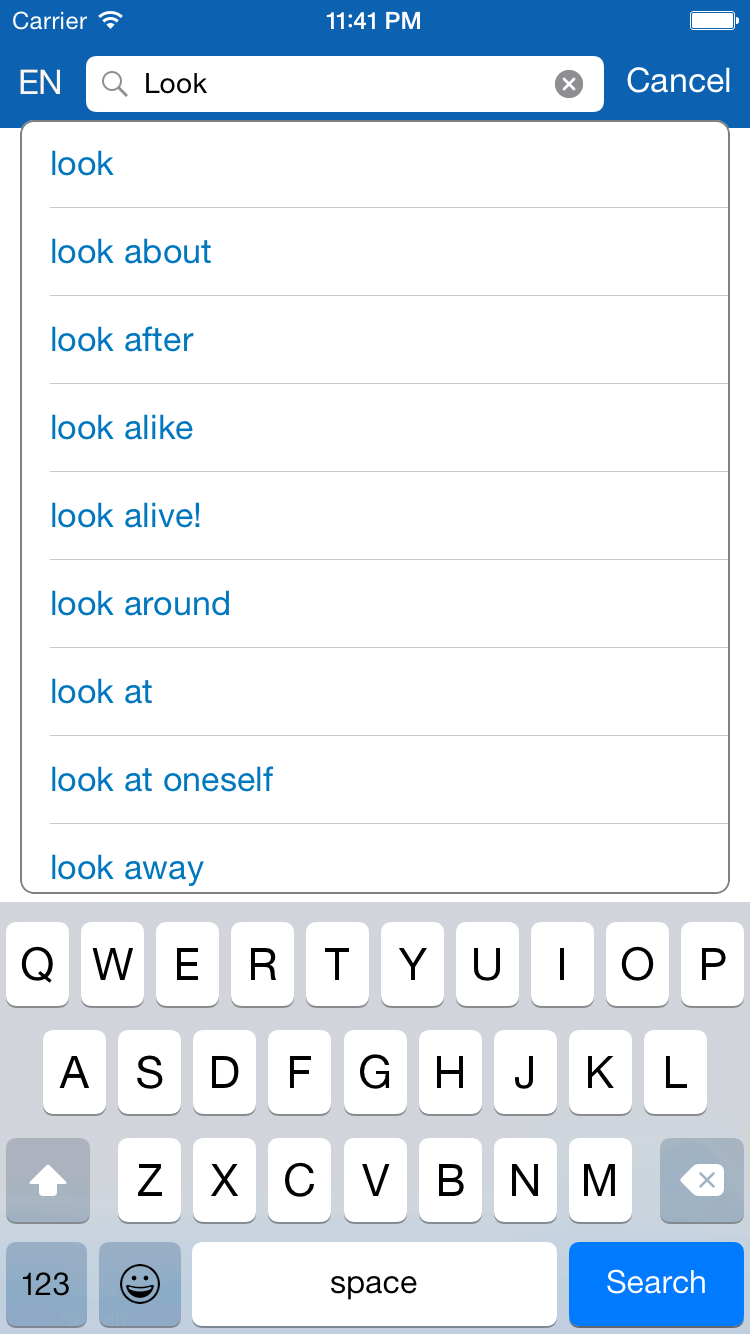The image size is (750, 1334).
Task: Choose the "look away" suggestion
Action: pyautogui.click(x=127, y=867)
